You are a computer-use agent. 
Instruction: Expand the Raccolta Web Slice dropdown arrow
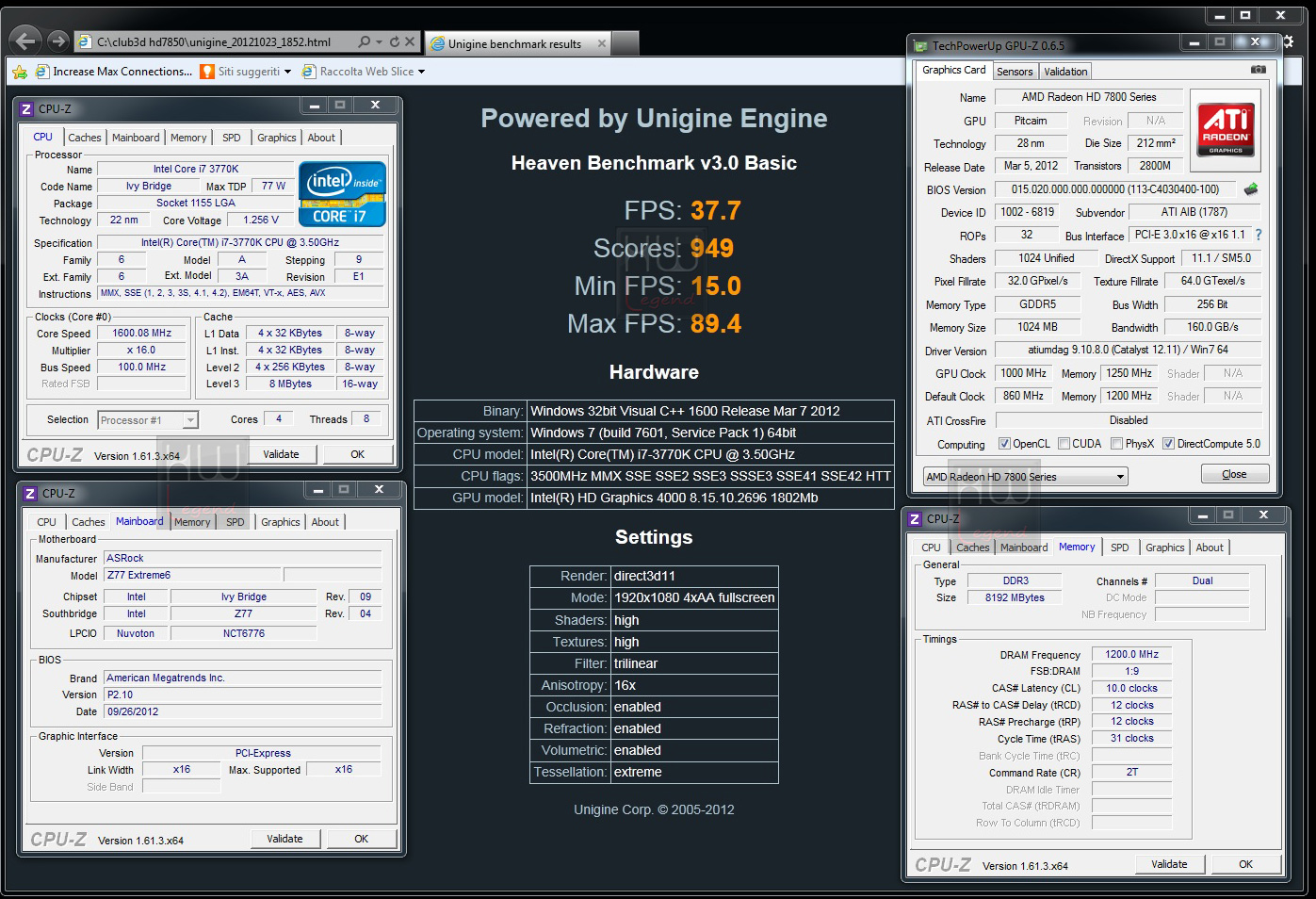(x=421, y=72)
